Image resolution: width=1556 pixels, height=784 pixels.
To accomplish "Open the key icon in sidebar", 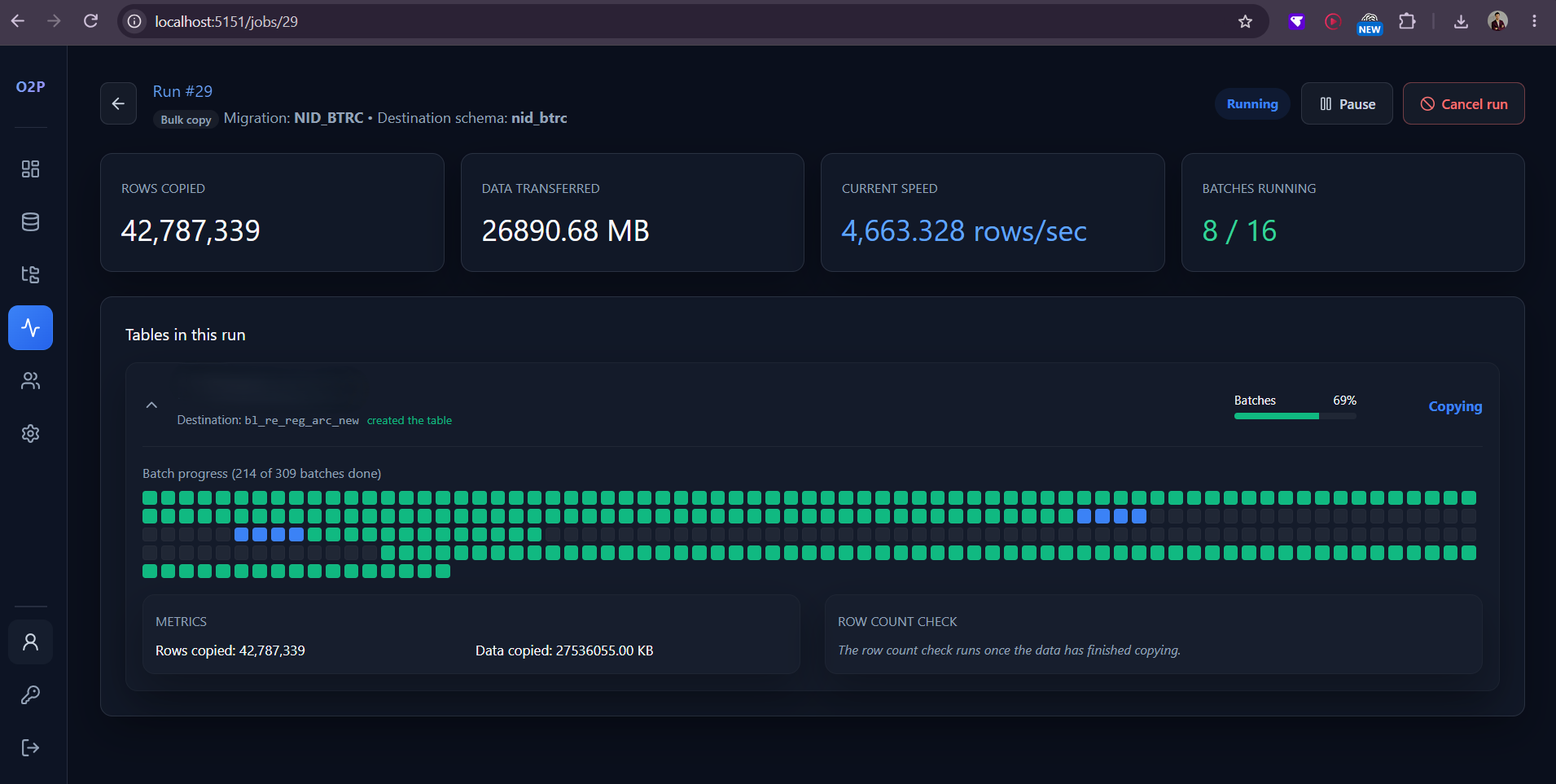I will coord(30,694).
